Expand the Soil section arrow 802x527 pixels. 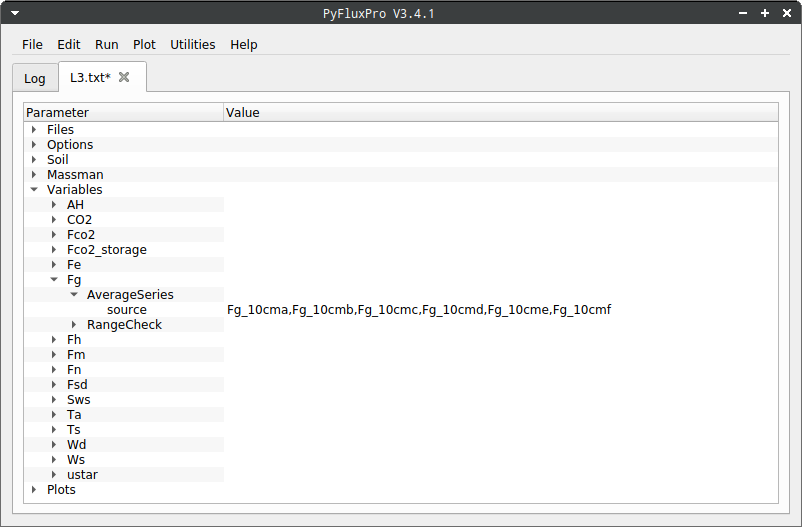pos(34,160)
